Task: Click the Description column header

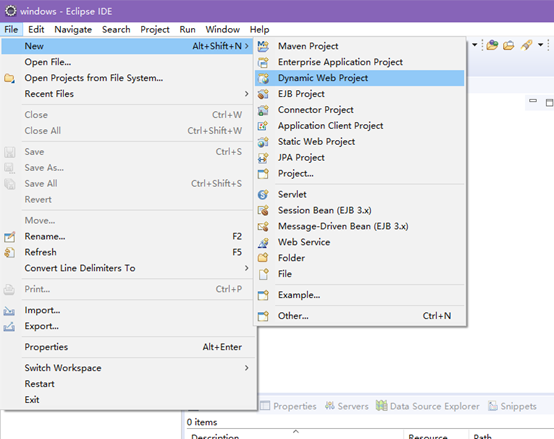Action: point(215,436)
